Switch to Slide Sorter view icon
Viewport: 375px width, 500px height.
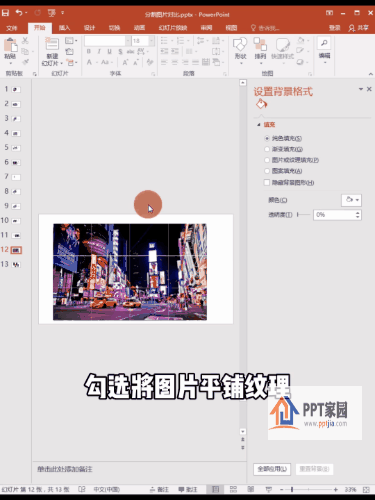coord(233,489)
